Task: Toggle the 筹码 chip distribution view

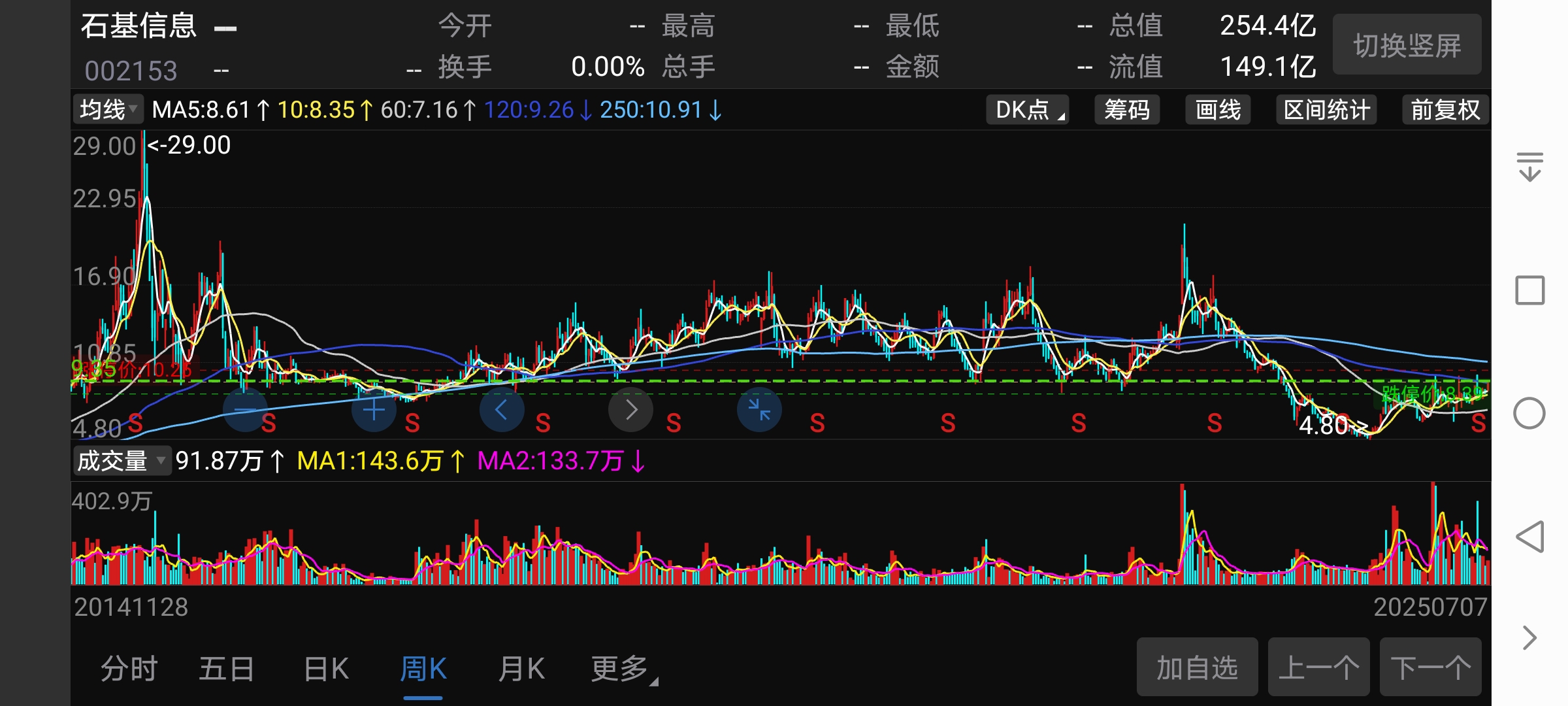Action: (x=1127, y=110)
